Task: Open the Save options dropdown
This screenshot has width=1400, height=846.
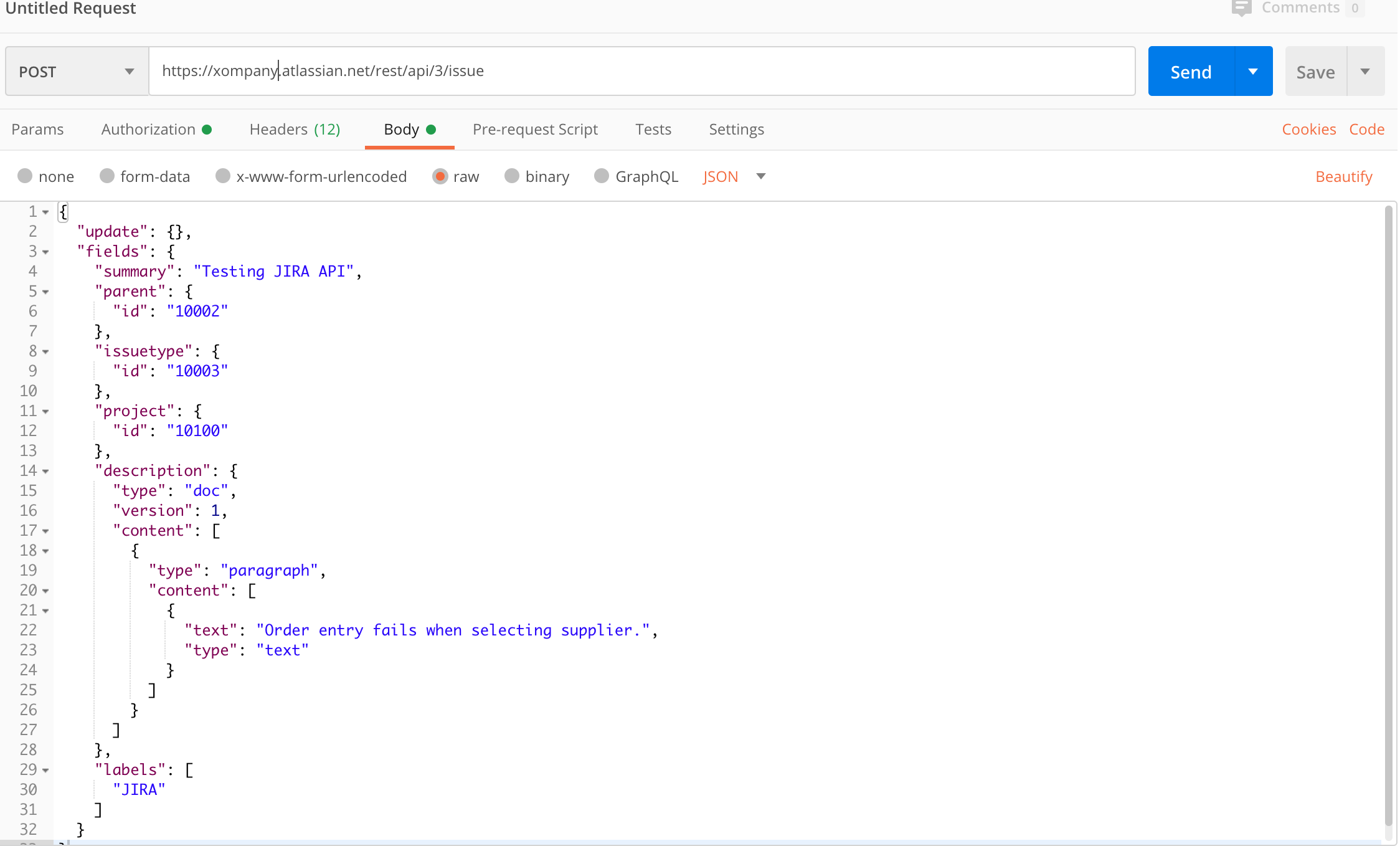Action: (x=1366, y=71)
